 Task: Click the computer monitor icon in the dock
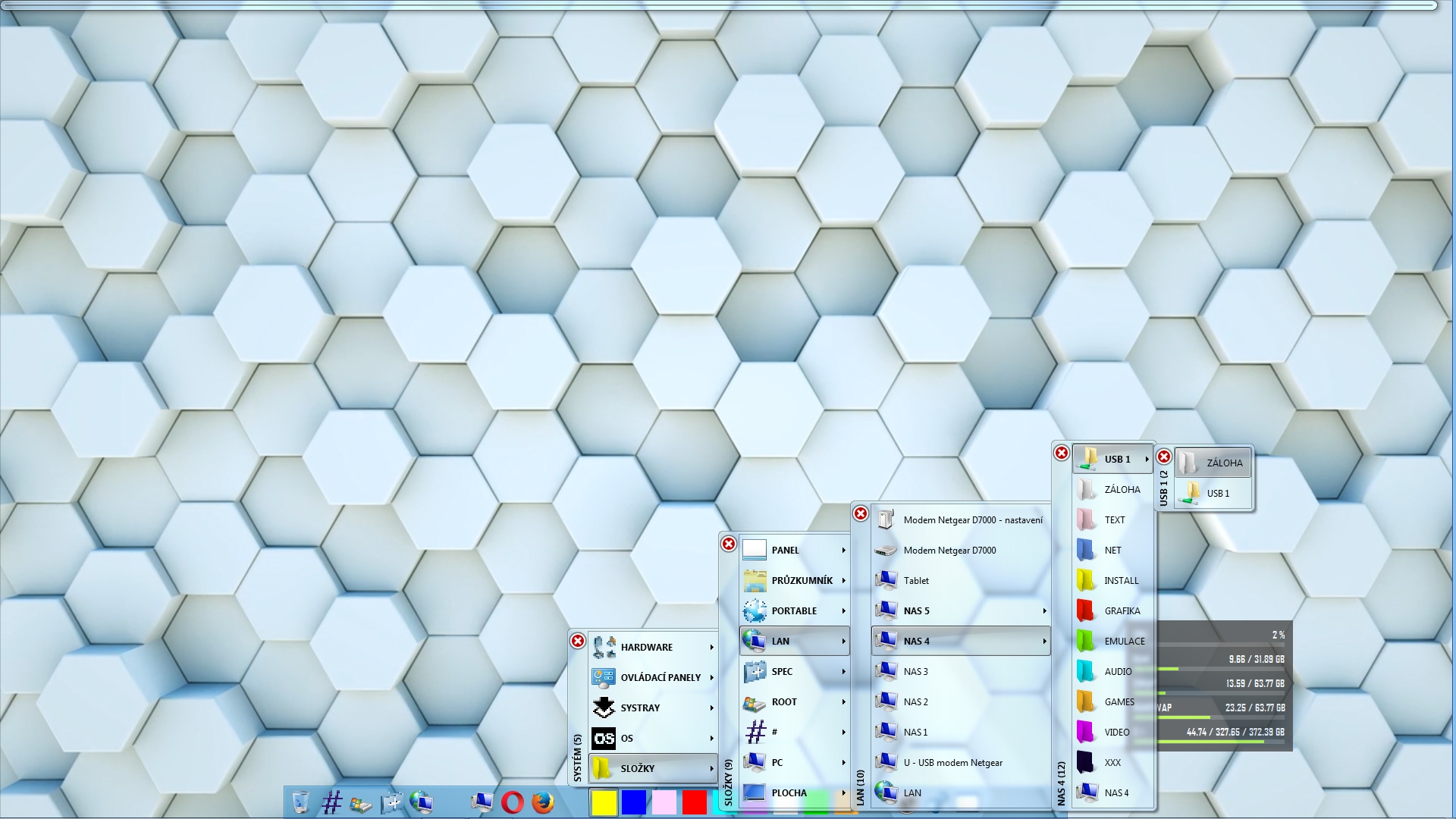coord(482,802)
